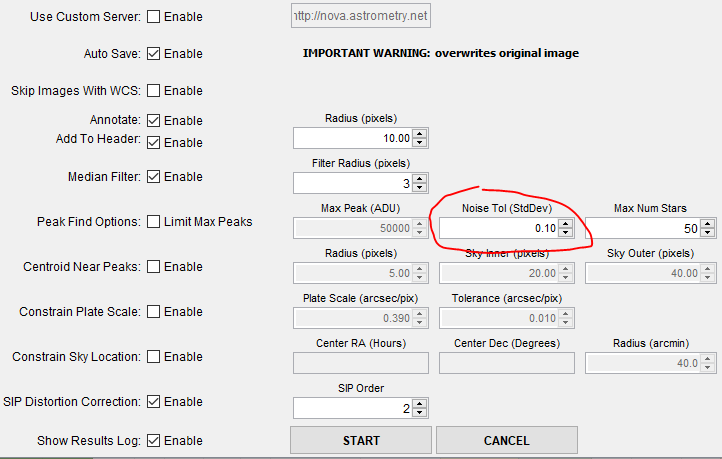
Task: Check the Limit Max Peaks option
Action: [x=153, y=221]
